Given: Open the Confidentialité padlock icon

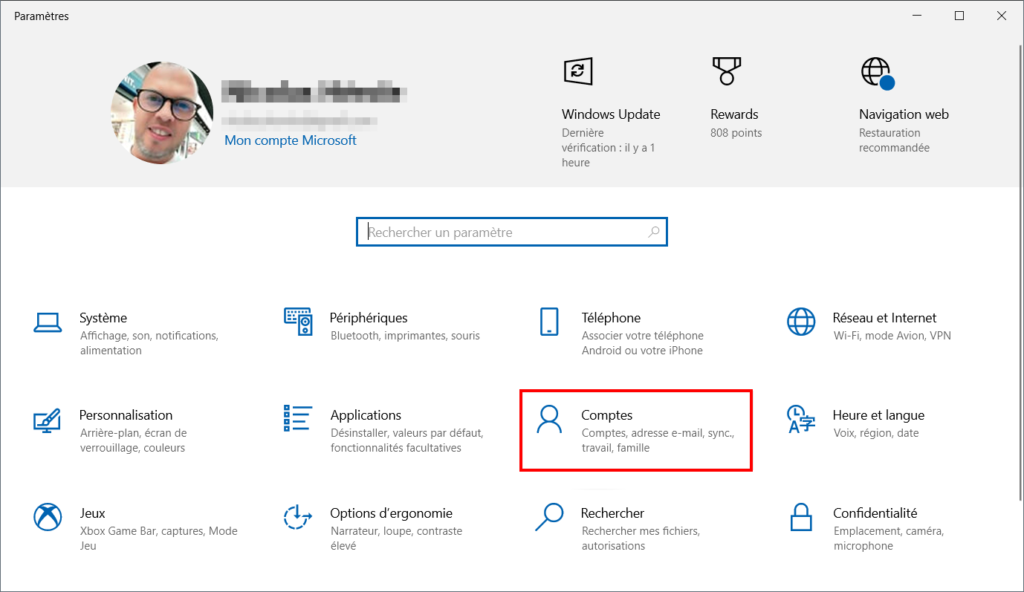Looking at the screenshot, I should click(801, 517).
